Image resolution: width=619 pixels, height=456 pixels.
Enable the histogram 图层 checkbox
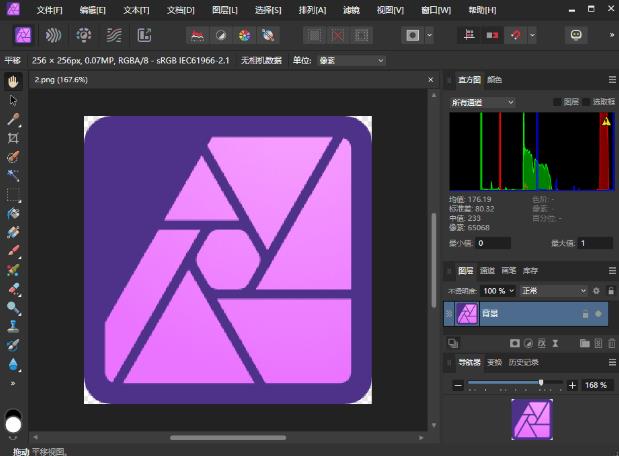(557, 102)
